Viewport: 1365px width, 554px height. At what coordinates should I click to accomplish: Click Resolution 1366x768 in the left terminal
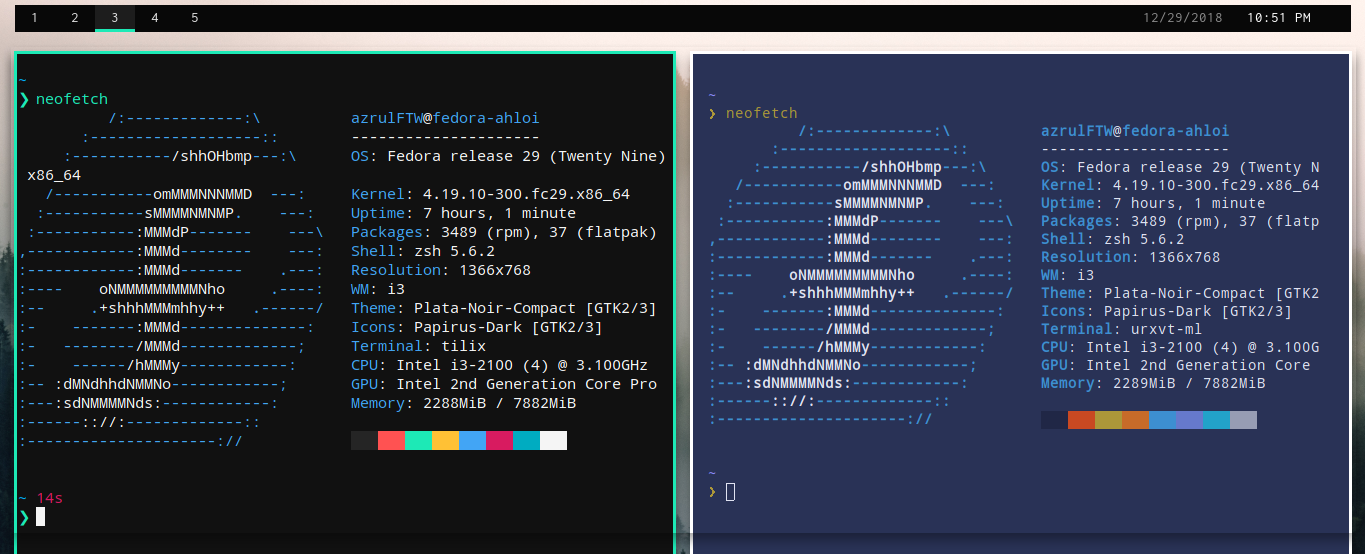pos(441,270)
